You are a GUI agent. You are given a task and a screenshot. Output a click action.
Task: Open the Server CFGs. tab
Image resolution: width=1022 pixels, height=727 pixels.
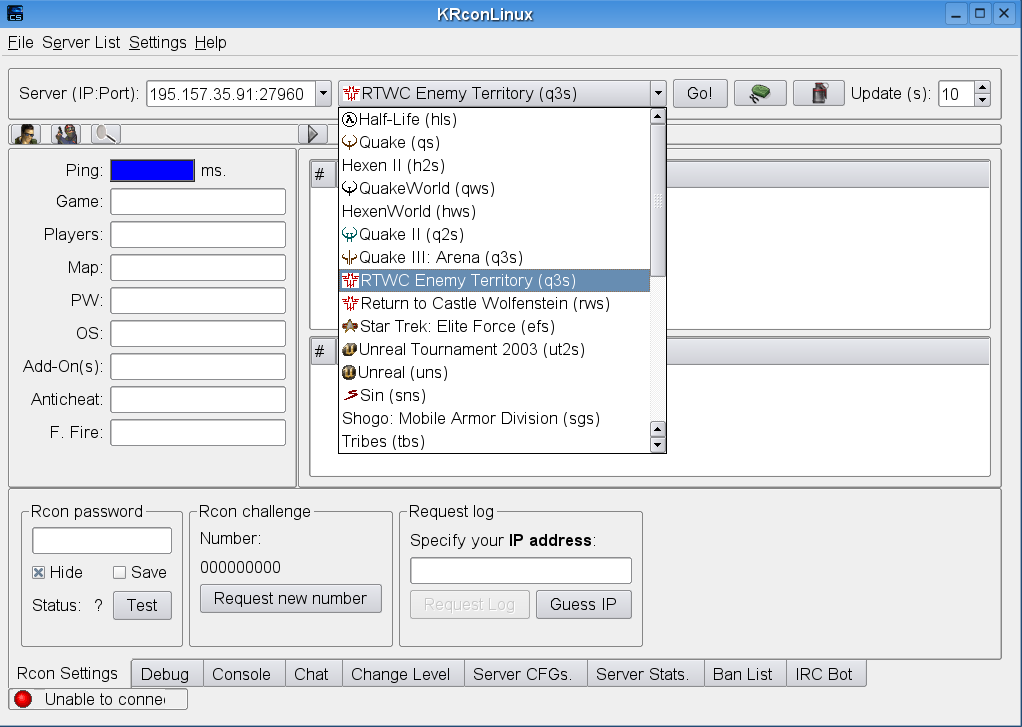(526, 674)
